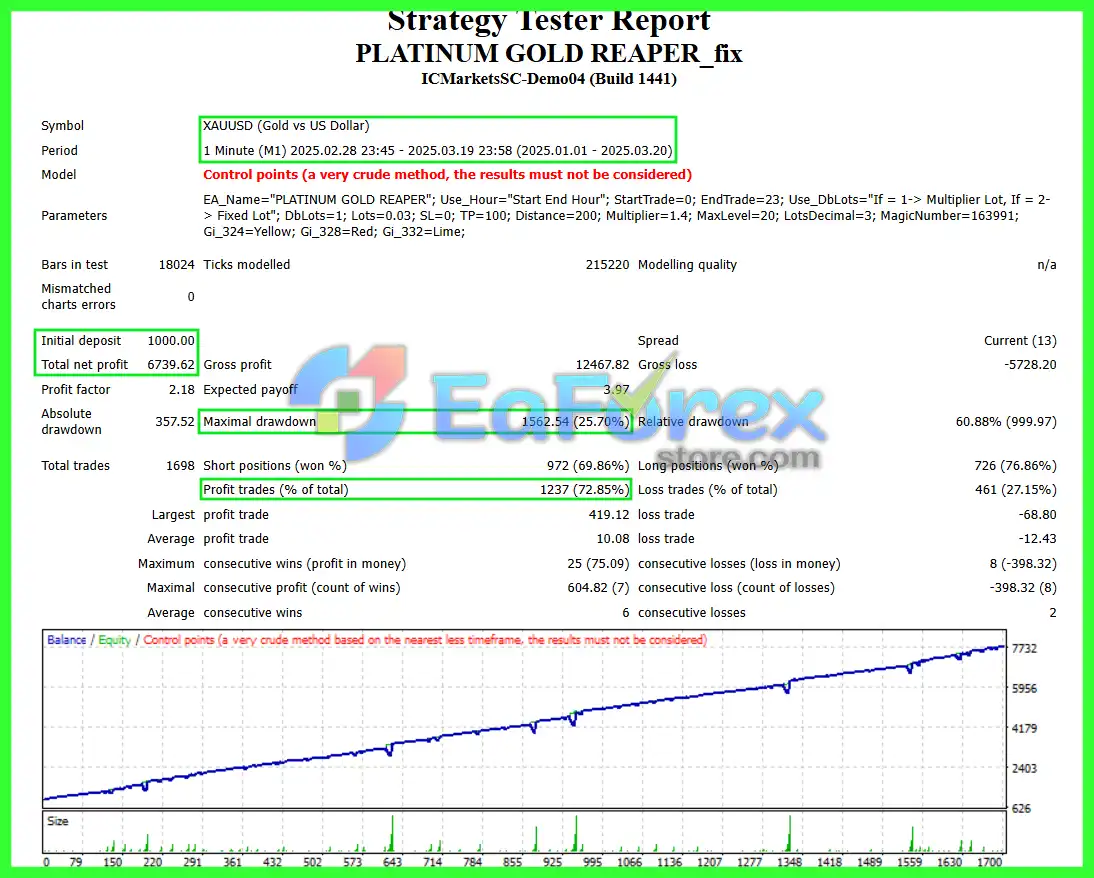Click the "PLATINUM GOLD REAPER_fix" report heading
The image size is (1094, 878).
click(x=549, y=53)
